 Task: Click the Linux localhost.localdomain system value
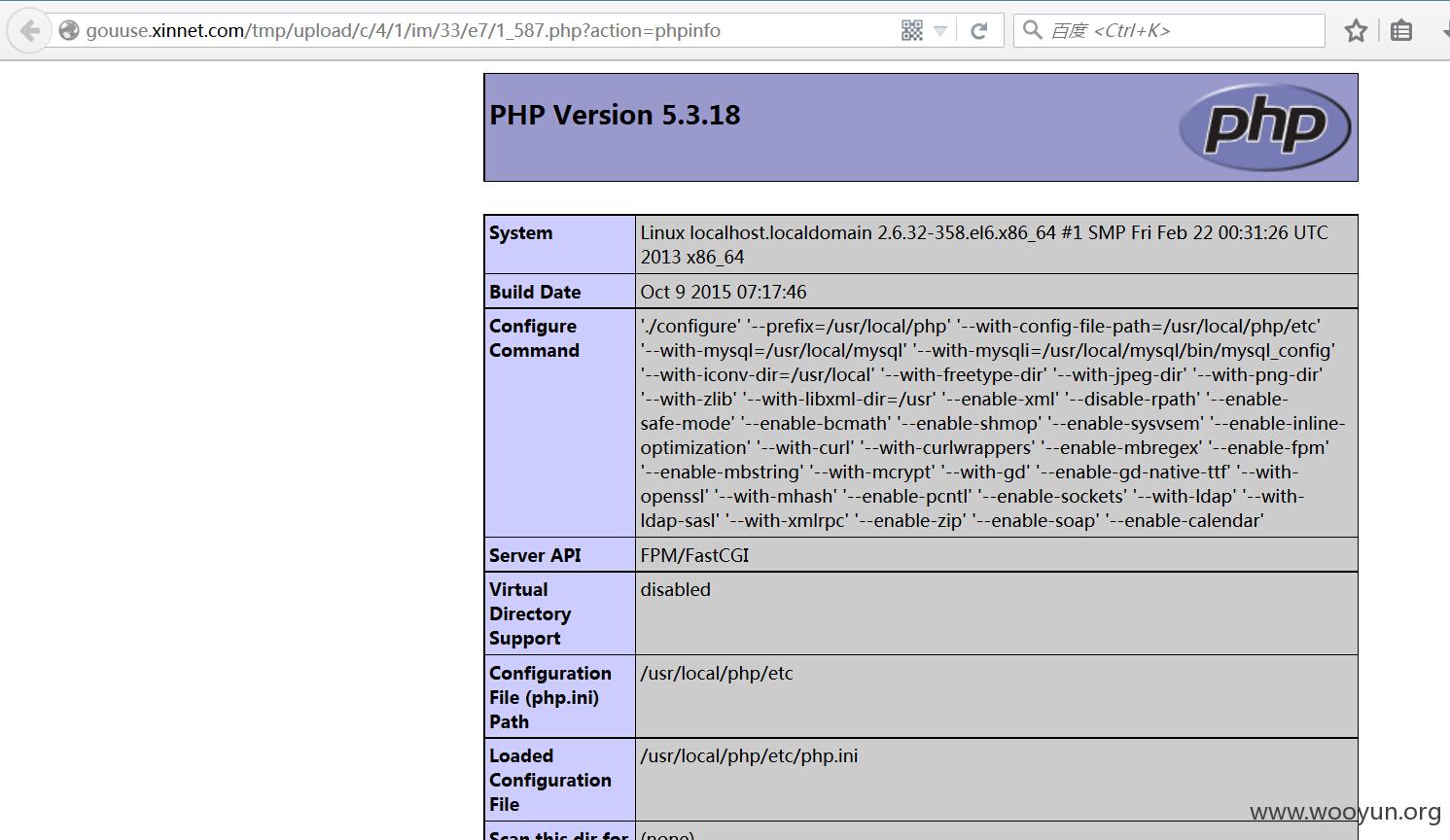click(984, 245)
